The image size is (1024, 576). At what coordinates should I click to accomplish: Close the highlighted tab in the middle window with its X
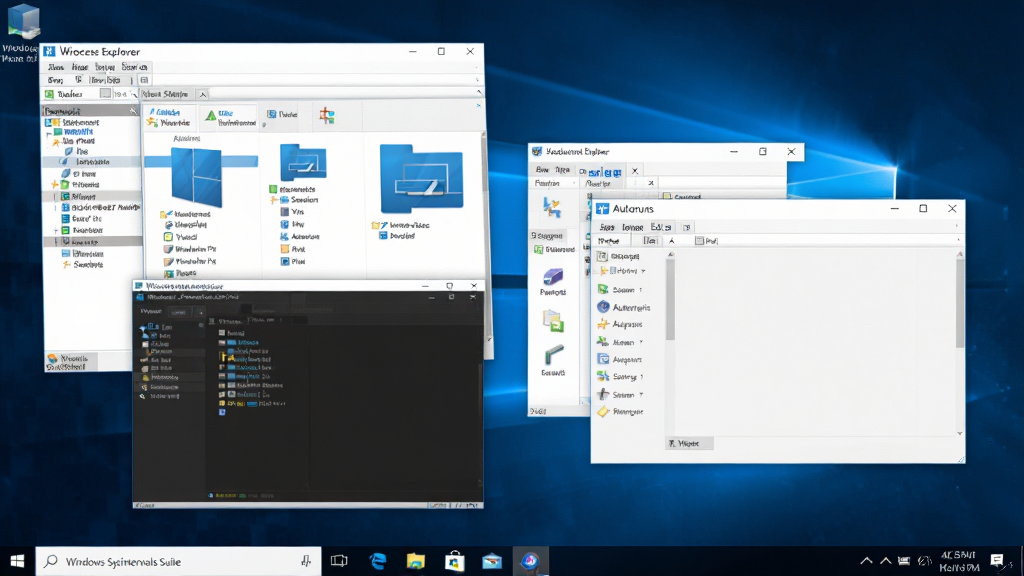[634, 171]
